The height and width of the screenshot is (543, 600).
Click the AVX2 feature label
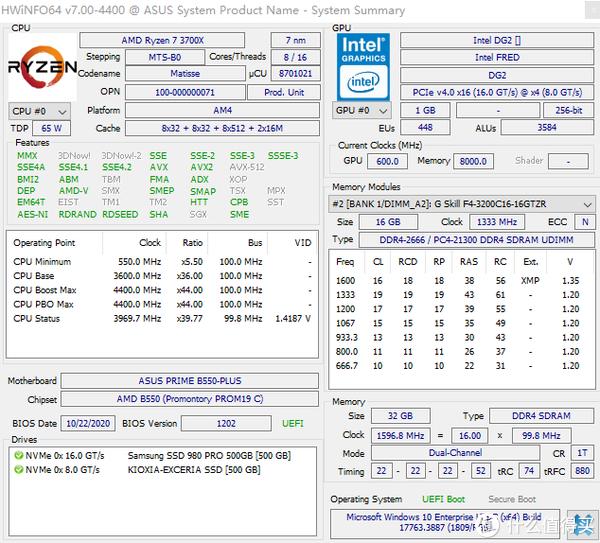(x=202, y=167)
